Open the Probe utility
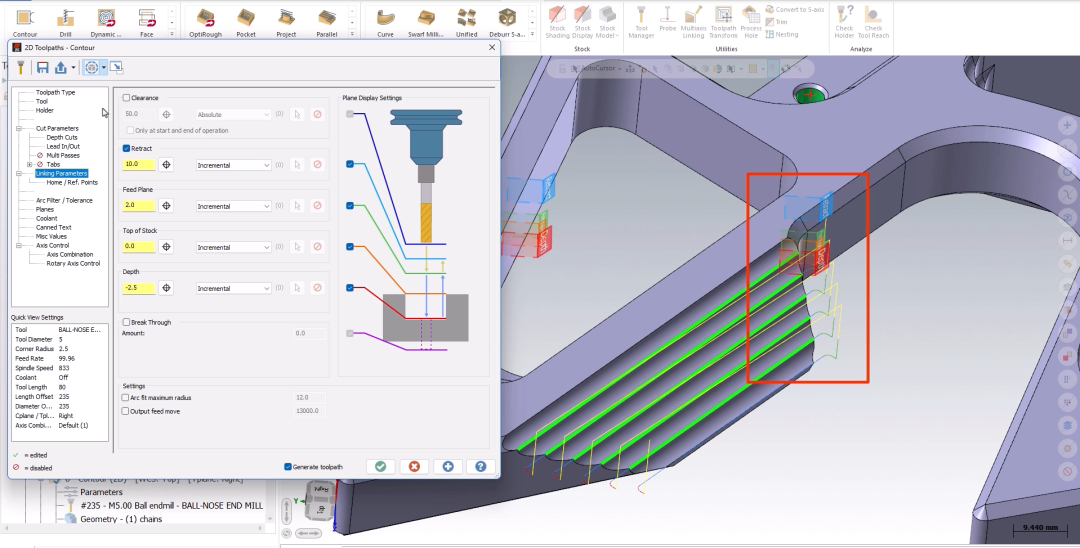 click(x=667, y=19)
